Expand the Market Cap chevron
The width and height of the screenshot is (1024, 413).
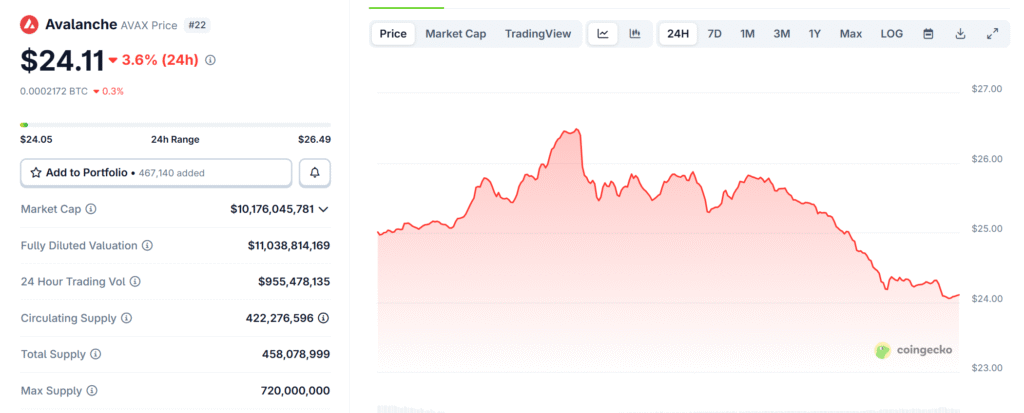pos(323,209)
